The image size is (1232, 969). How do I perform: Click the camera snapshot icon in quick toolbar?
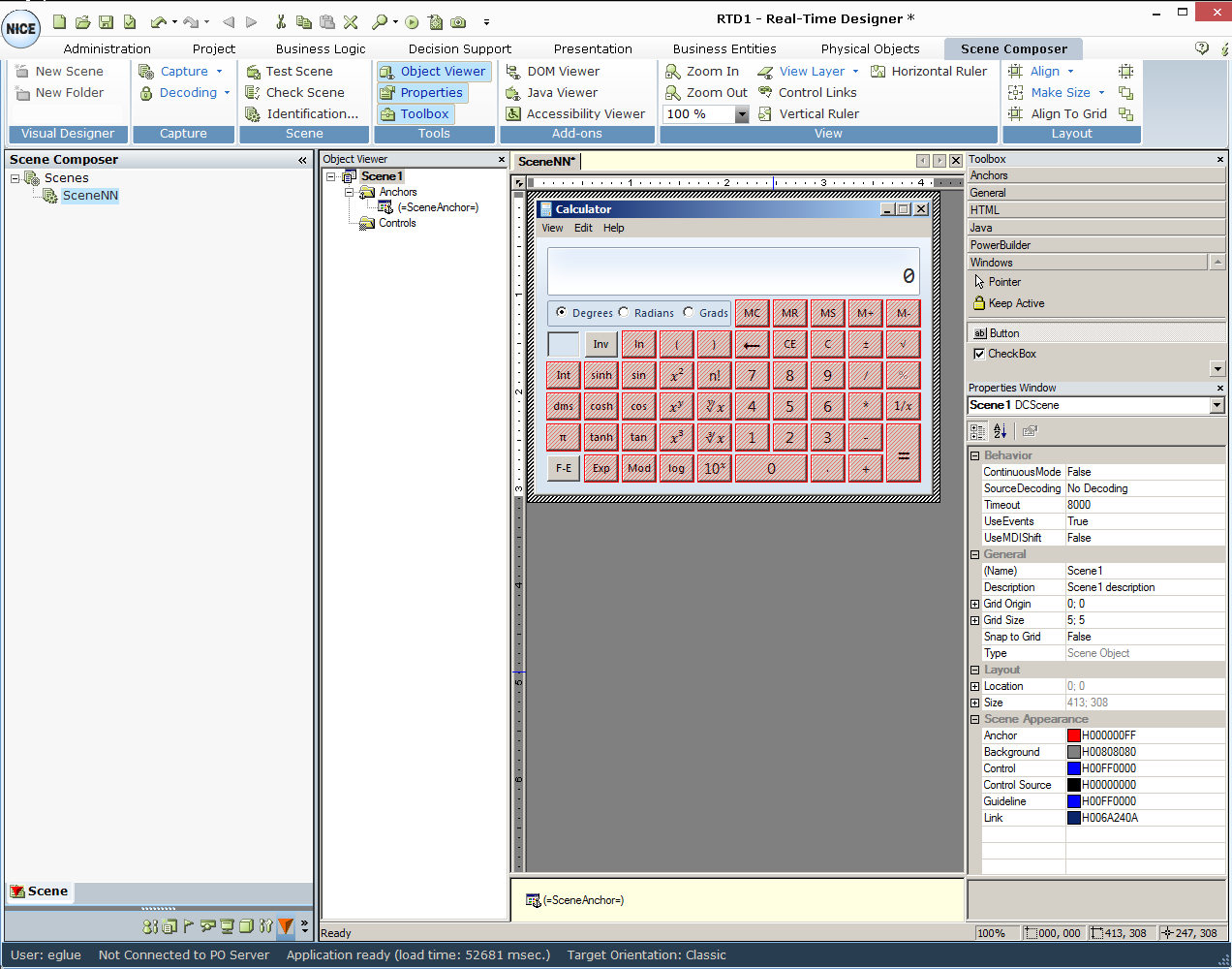458,21
